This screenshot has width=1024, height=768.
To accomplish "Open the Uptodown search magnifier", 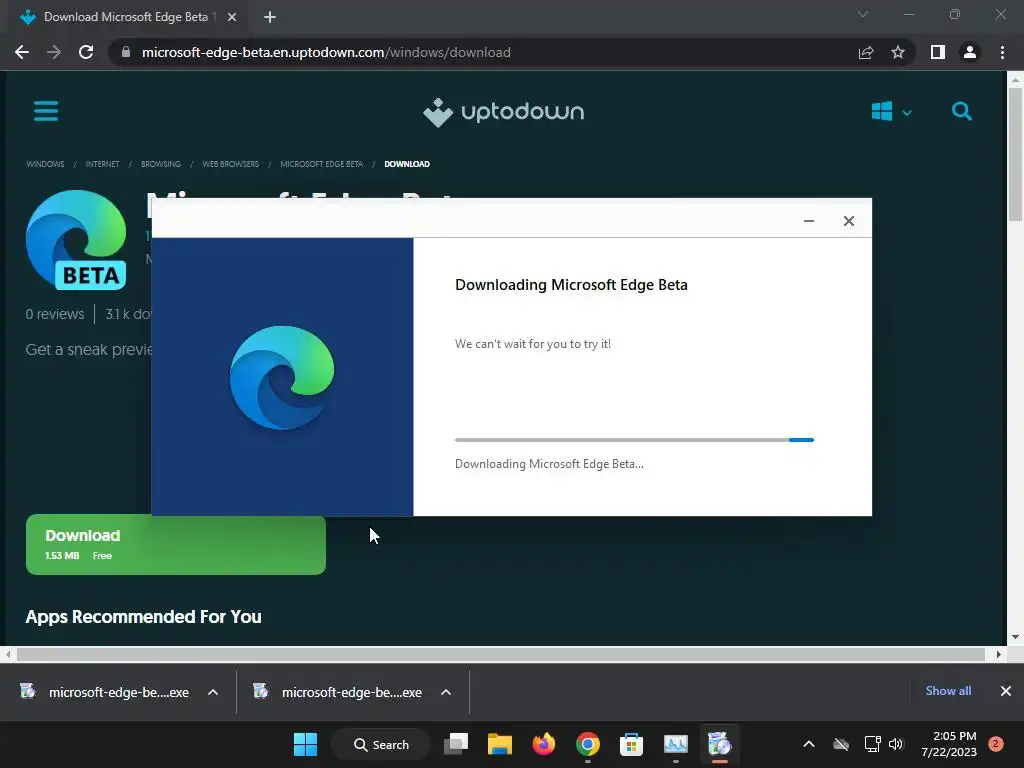I will pos(961,112).
